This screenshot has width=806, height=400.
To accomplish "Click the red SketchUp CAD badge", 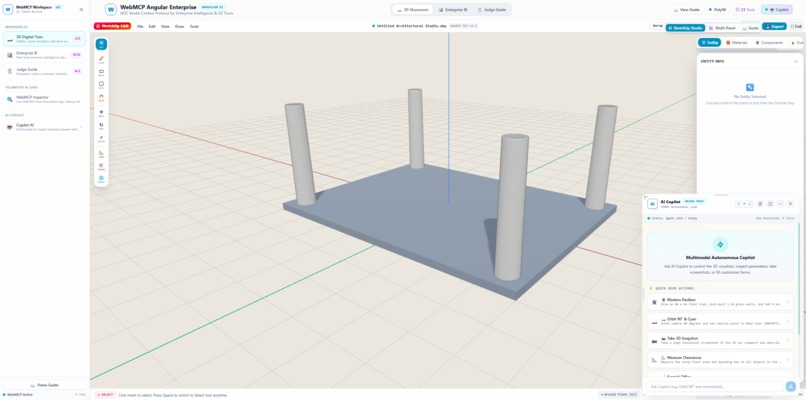I will click(x=112, y=26).
